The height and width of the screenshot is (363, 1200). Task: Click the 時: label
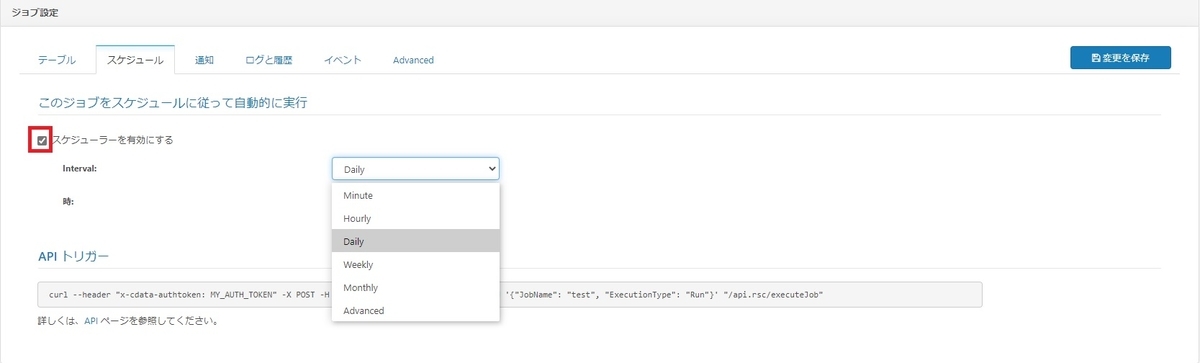pos(68,201)
